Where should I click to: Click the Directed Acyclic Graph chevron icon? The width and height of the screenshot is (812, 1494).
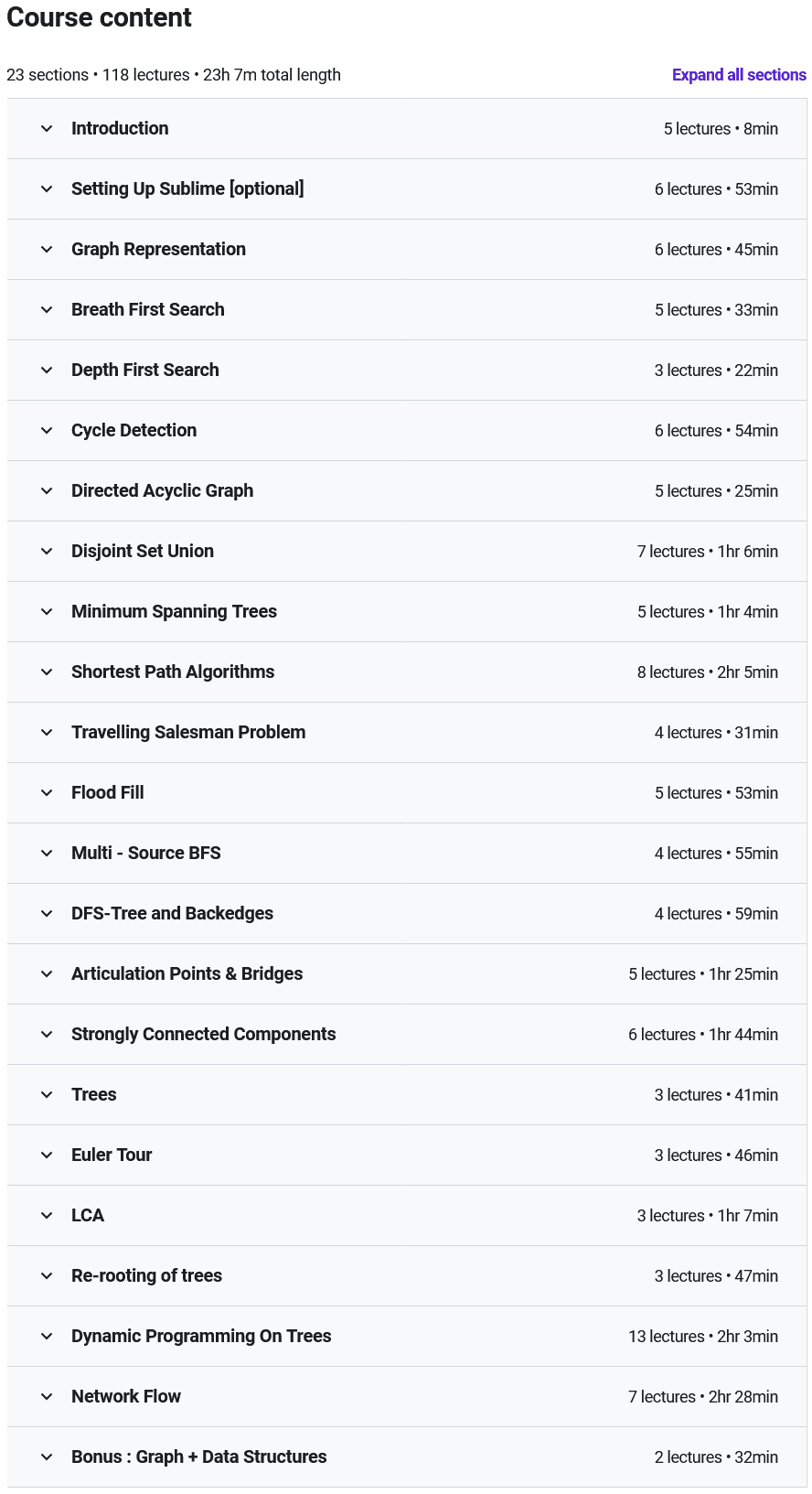(x=47, y=491)
